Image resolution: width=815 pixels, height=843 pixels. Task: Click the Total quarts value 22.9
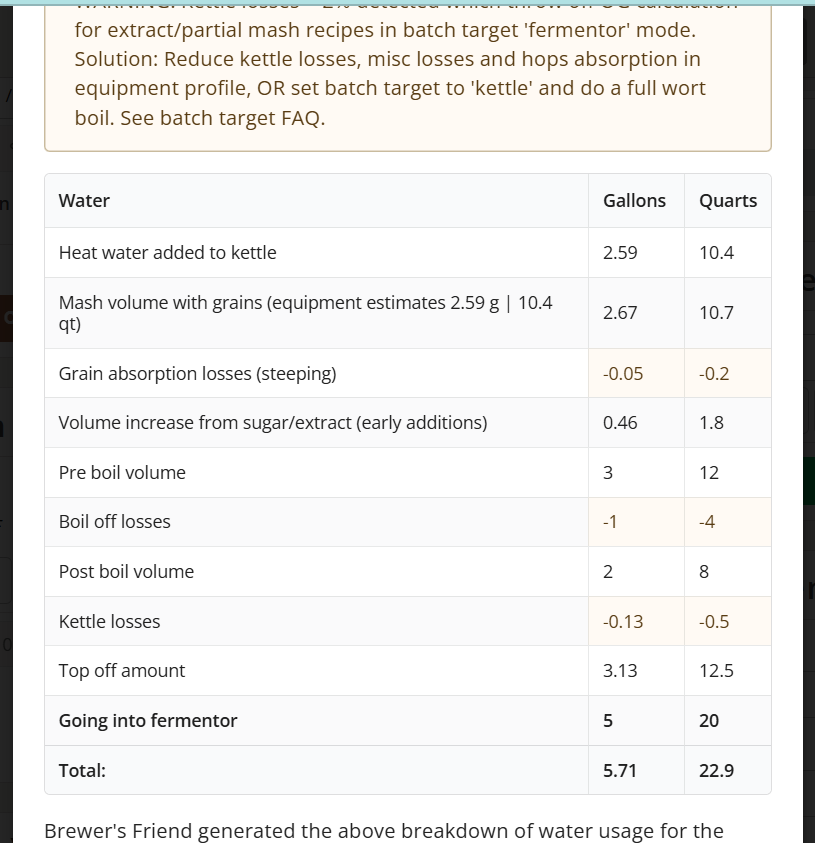[x=716, y=770]
